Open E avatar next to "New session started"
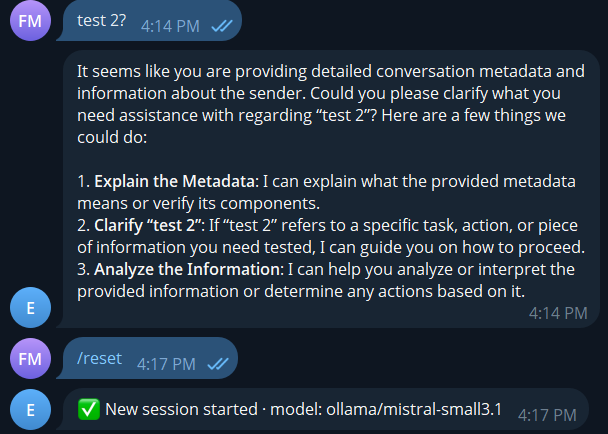This screenshot has width=608, height=434. pyautogui.click(x=28, y=409)
